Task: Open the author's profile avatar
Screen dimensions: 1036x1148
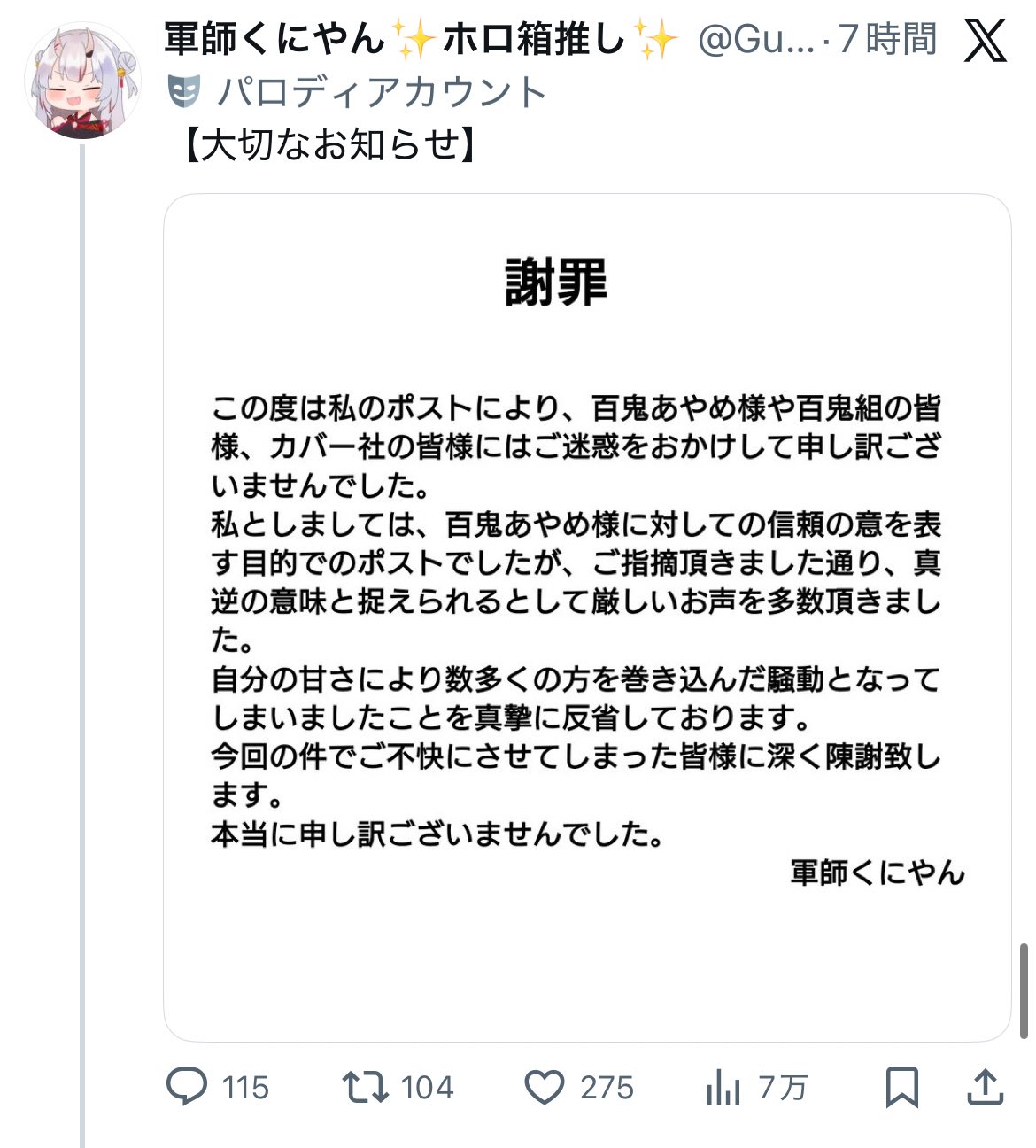Action: [x=82, y=81]
